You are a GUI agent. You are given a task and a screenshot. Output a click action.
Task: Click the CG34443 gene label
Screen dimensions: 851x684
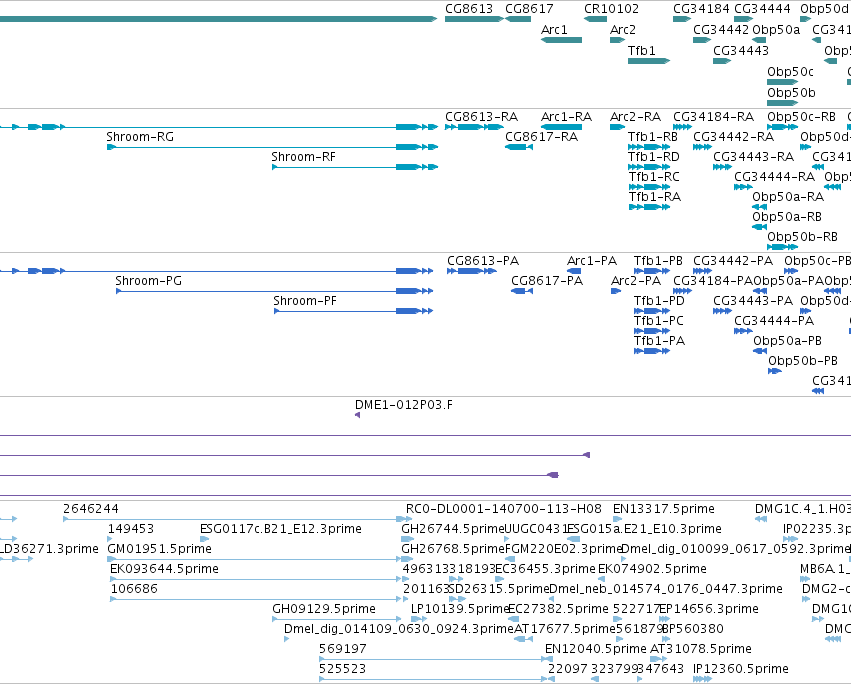click(741, 50)
